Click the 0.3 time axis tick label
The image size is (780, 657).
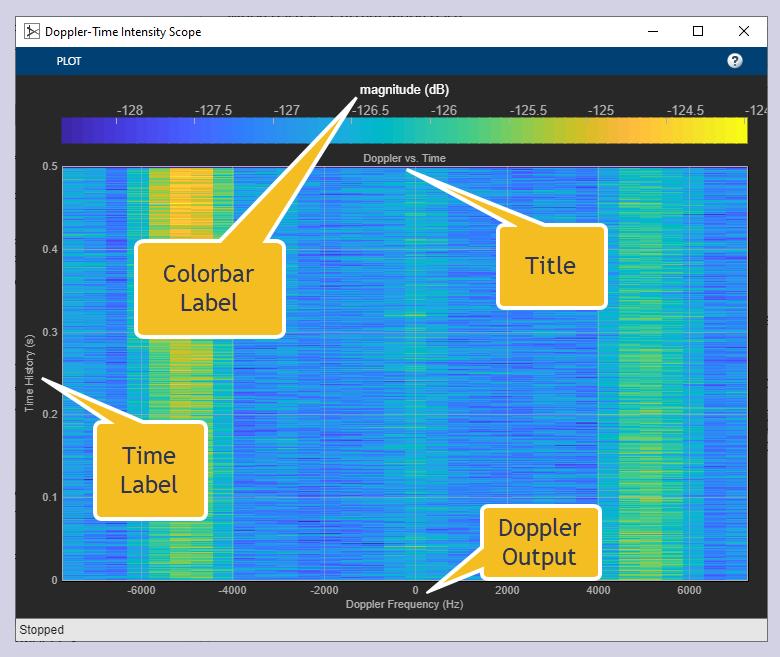[50, 332]
